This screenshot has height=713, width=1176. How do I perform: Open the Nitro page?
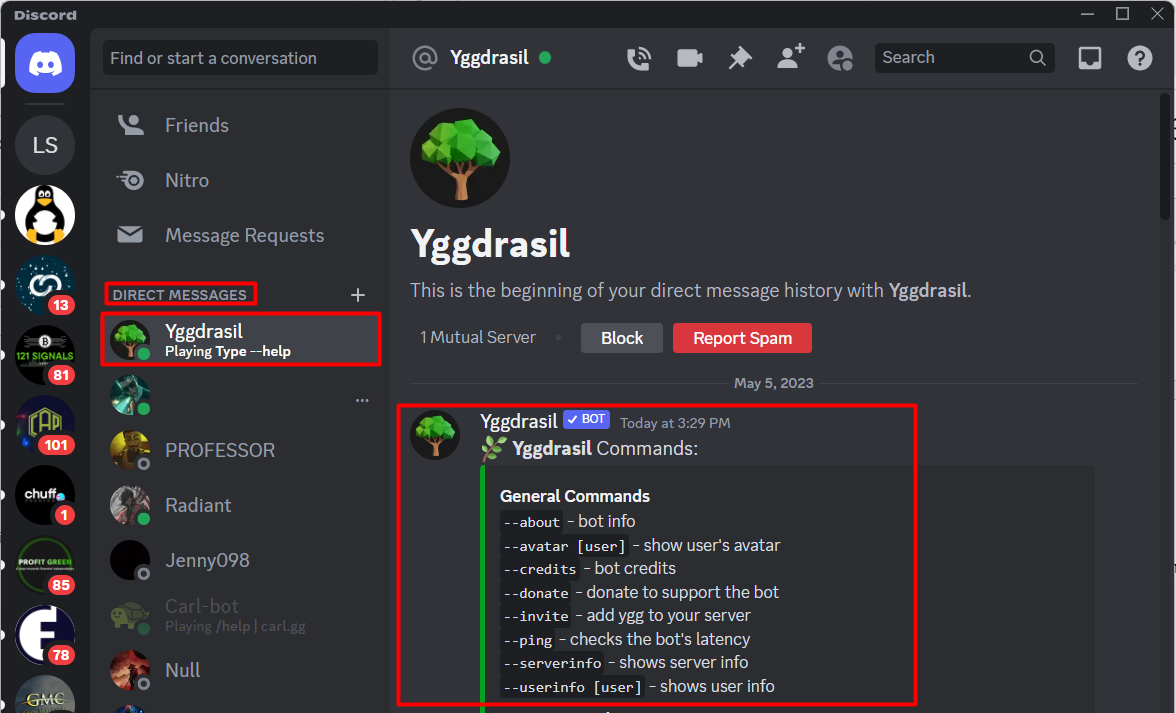pyautogui.click(x=240, y=180)
